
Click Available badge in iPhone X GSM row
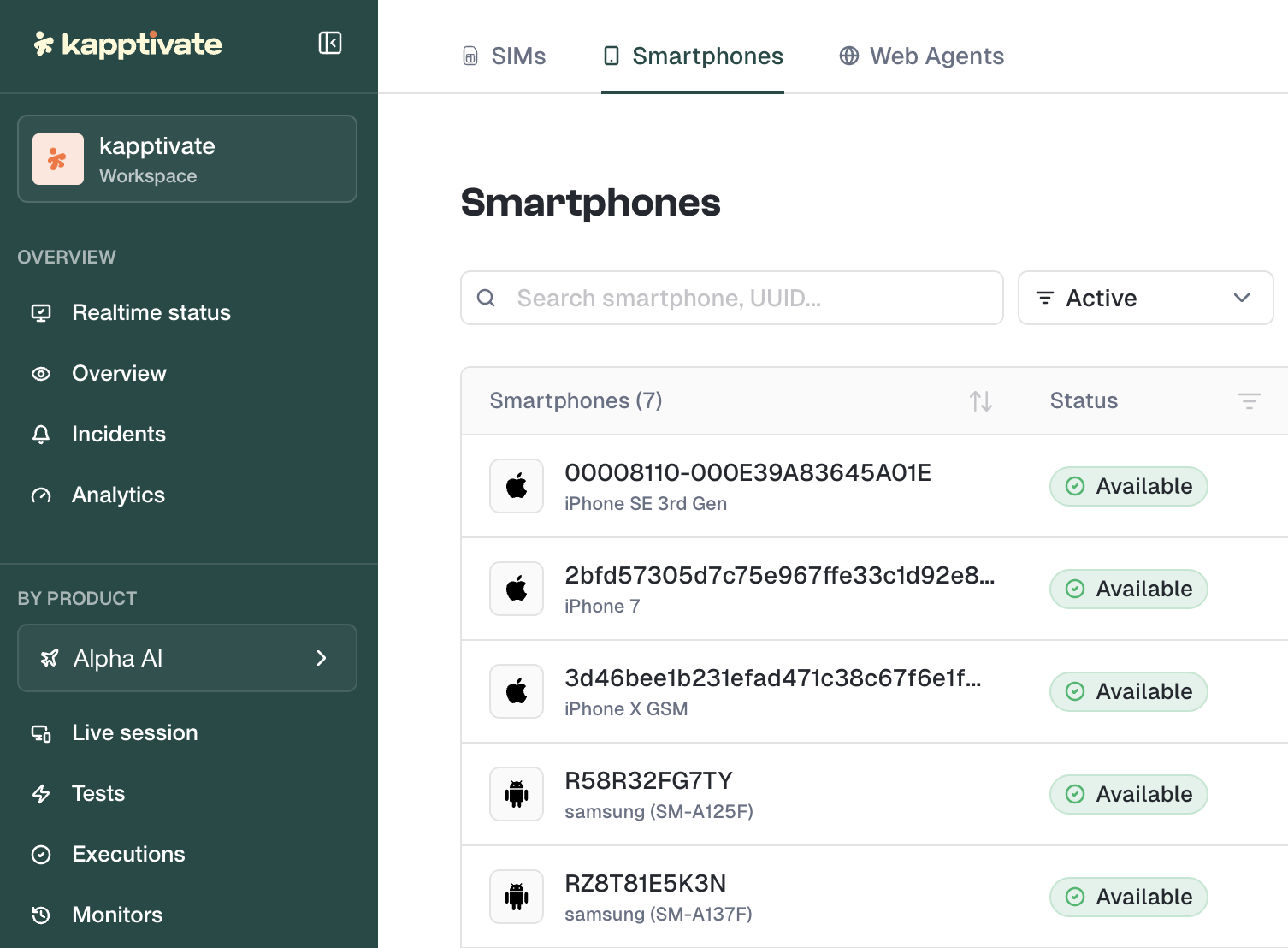pyautogui.click(x=1129, y=691)
